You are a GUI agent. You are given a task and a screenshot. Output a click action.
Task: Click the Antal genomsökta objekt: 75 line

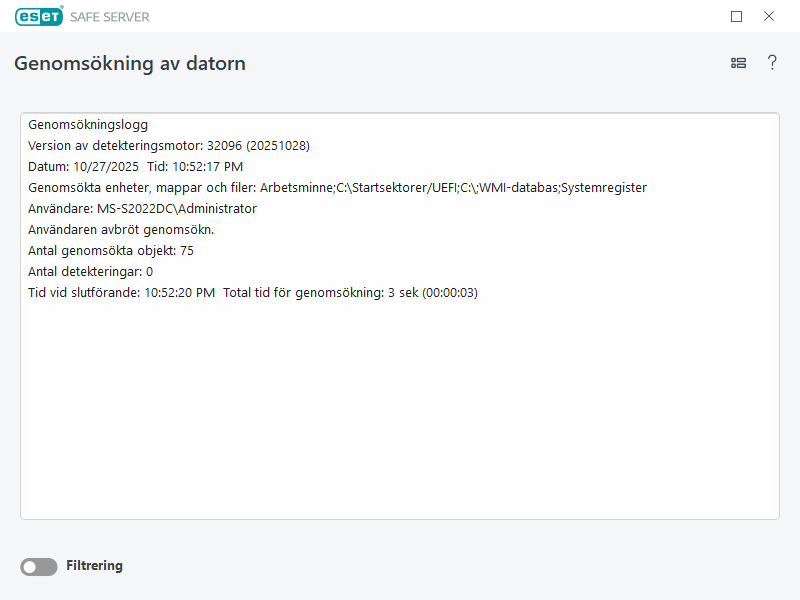[110, 250]
